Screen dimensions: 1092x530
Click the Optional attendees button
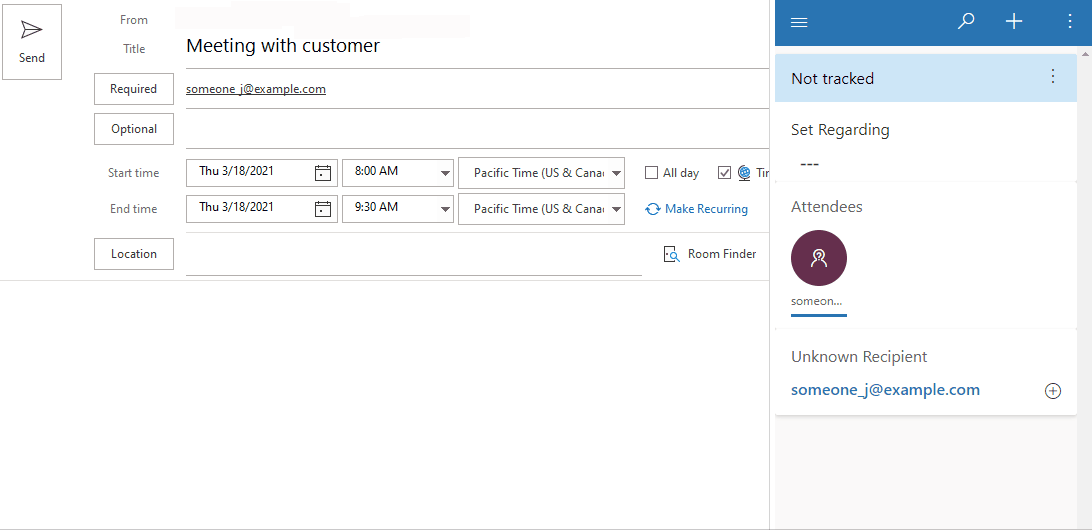134,129
